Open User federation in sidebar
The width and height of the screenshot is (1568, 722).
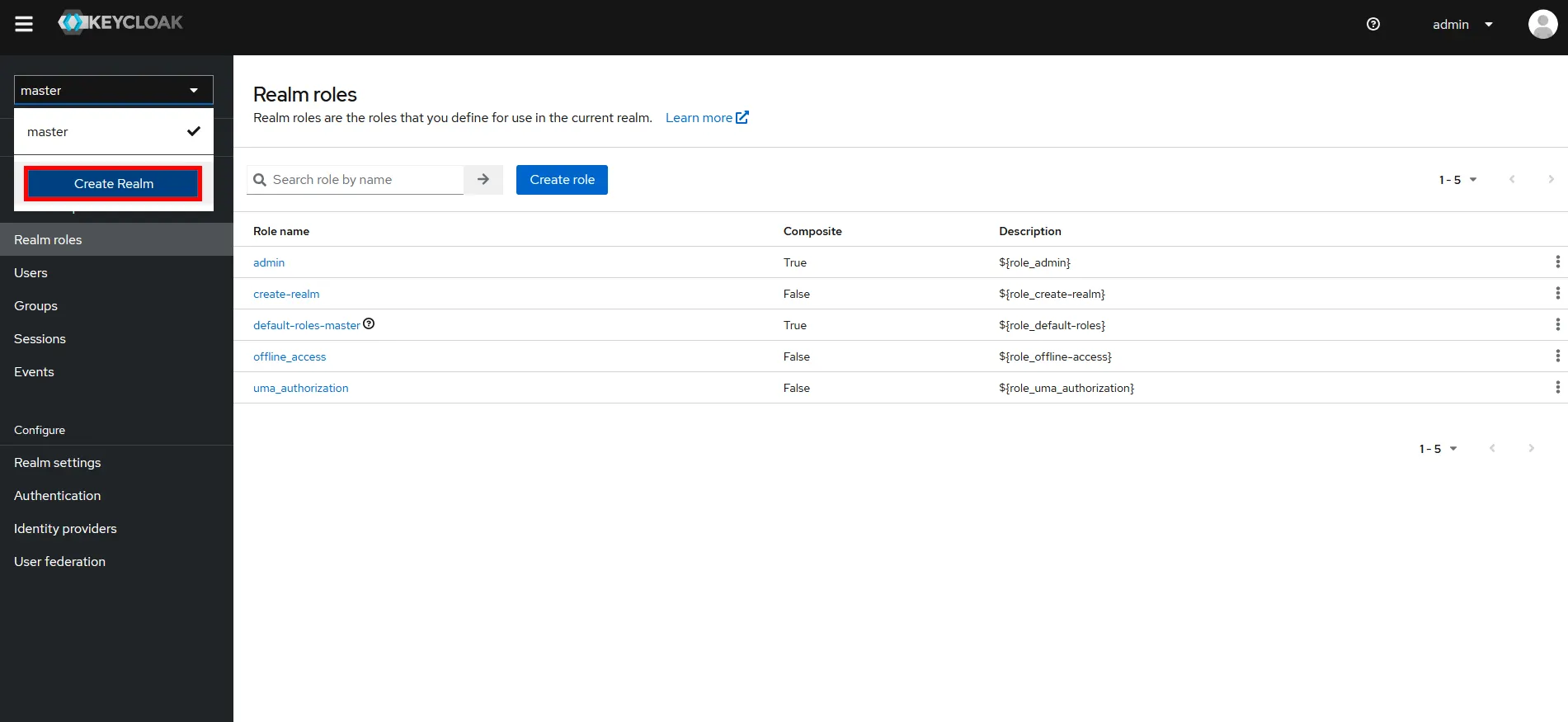tap(116, 561)
